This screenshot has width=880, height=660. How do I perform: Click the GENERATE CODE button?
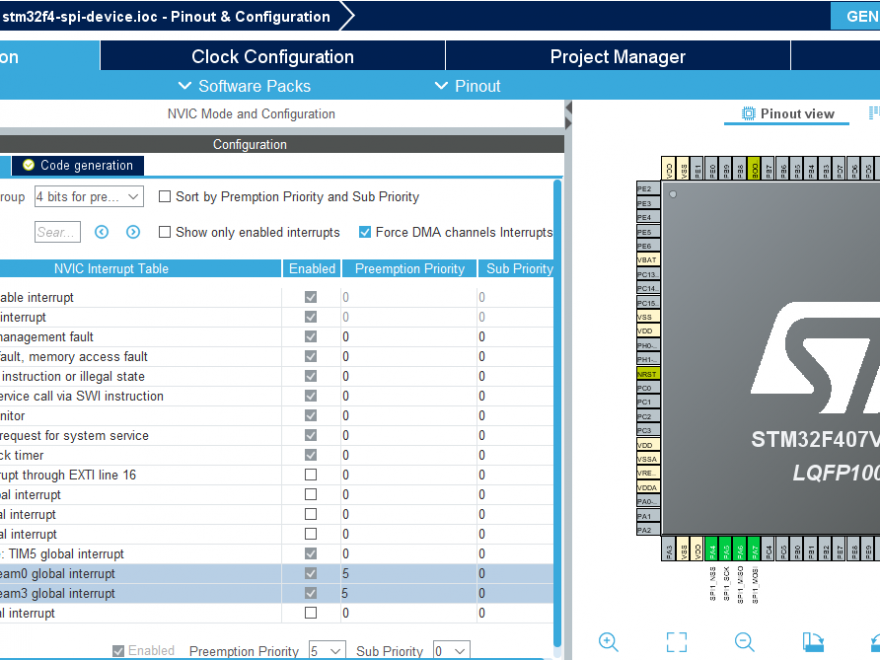[862, 16]
